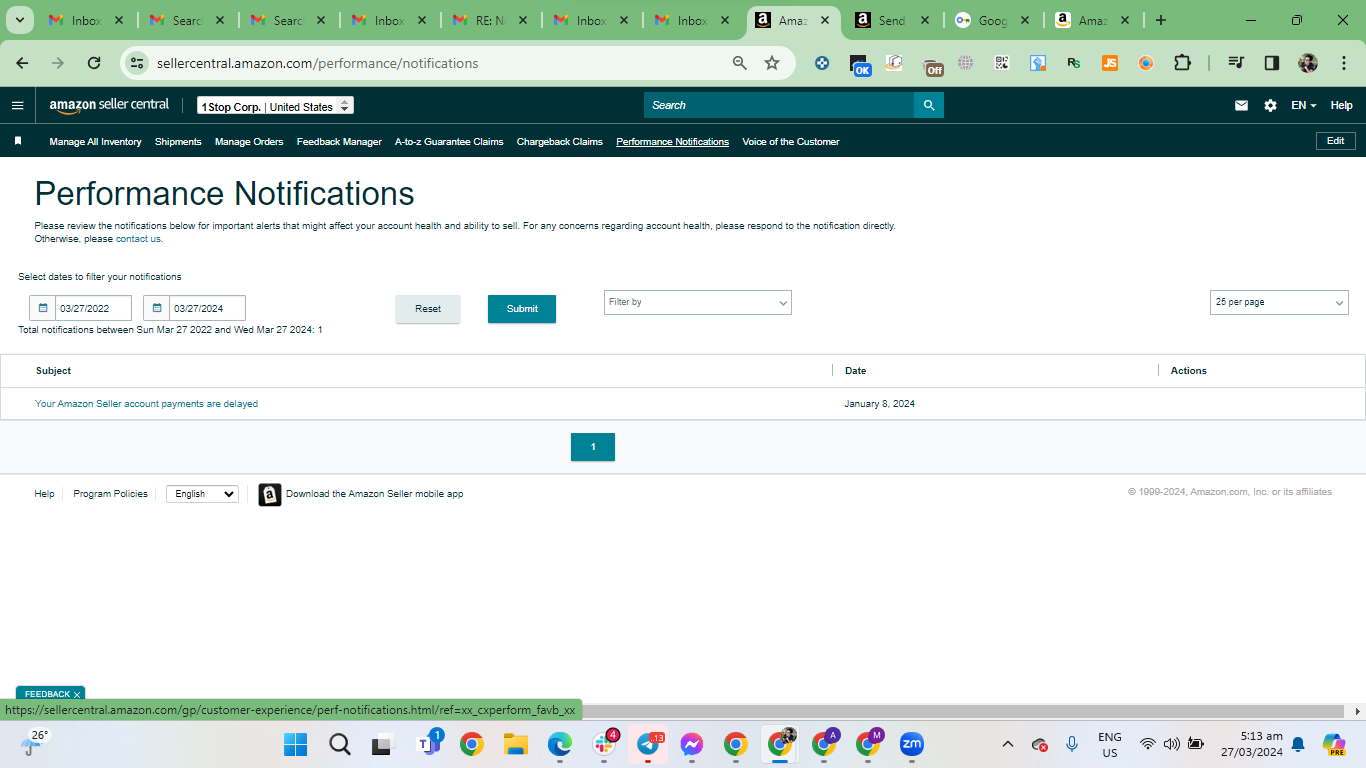Image resolution: width=1366 pixels, height=768 pixels.
Task: Select Performance Notifications in favorites bar
Action: [x=673, y=142]
